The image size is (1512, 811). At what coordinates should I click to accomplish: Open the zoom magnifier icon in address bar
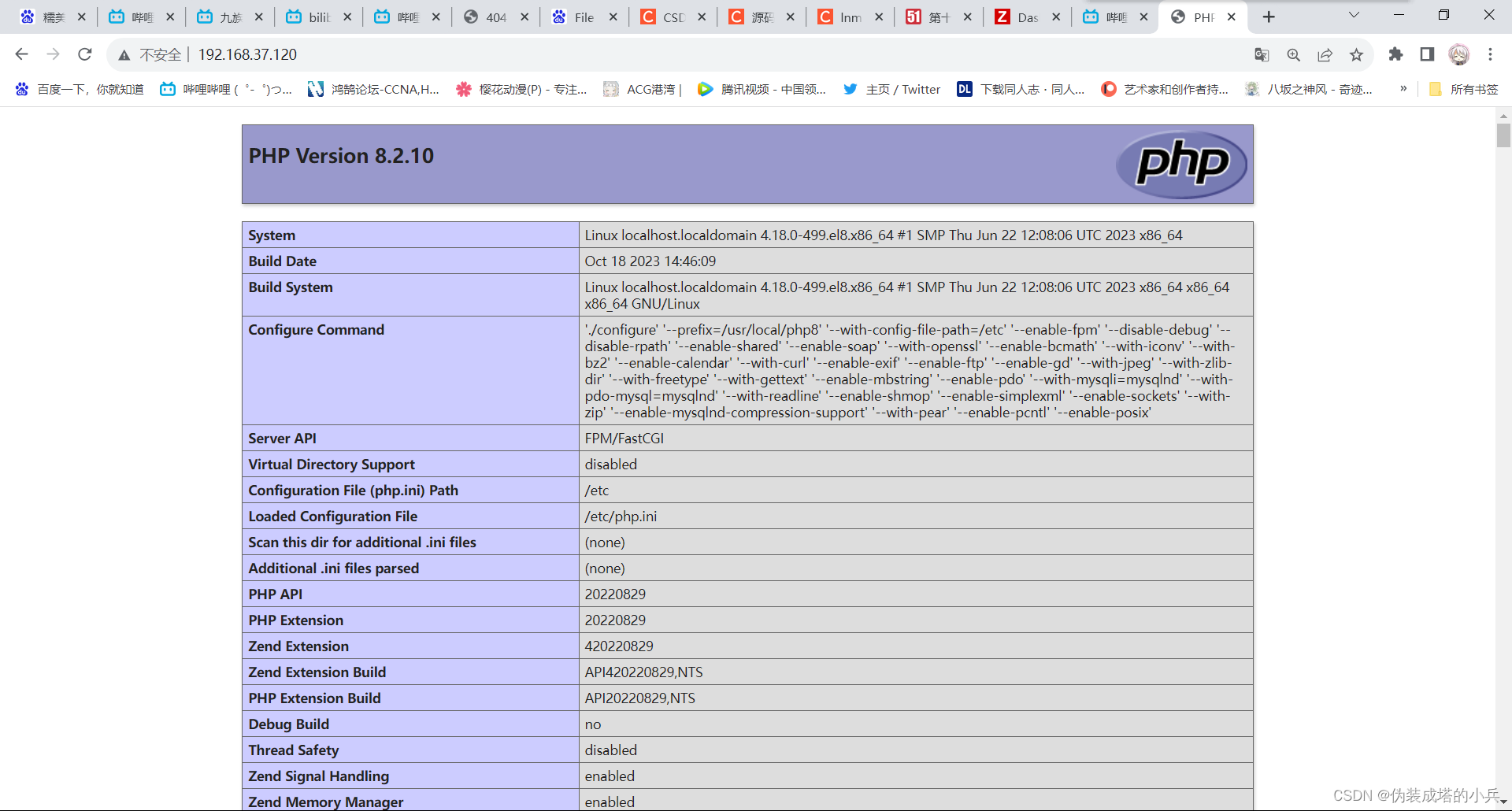pyautogui.click(x=1293, y=54)
